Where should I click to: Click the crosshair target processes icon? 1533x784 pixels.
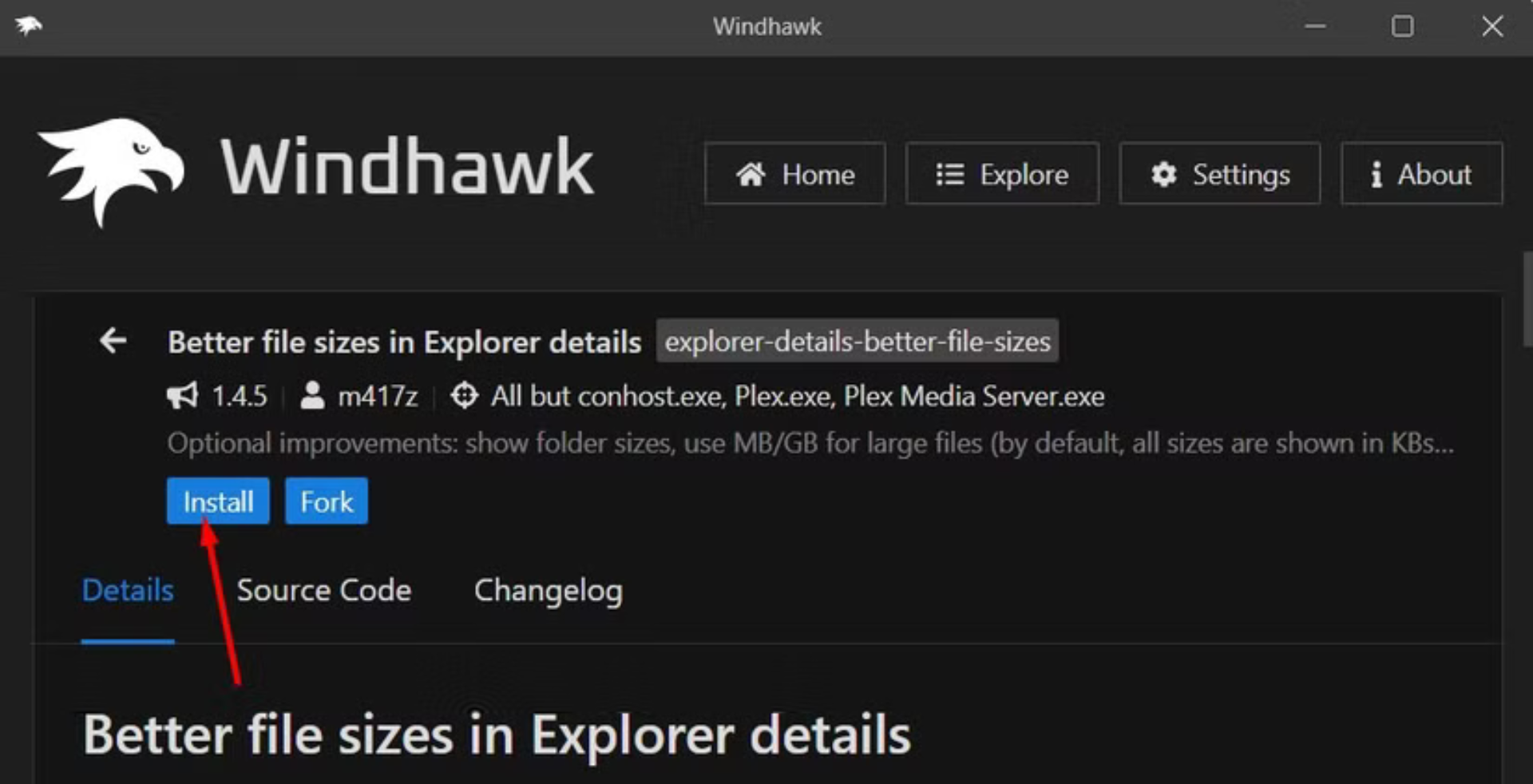(464, 396)
